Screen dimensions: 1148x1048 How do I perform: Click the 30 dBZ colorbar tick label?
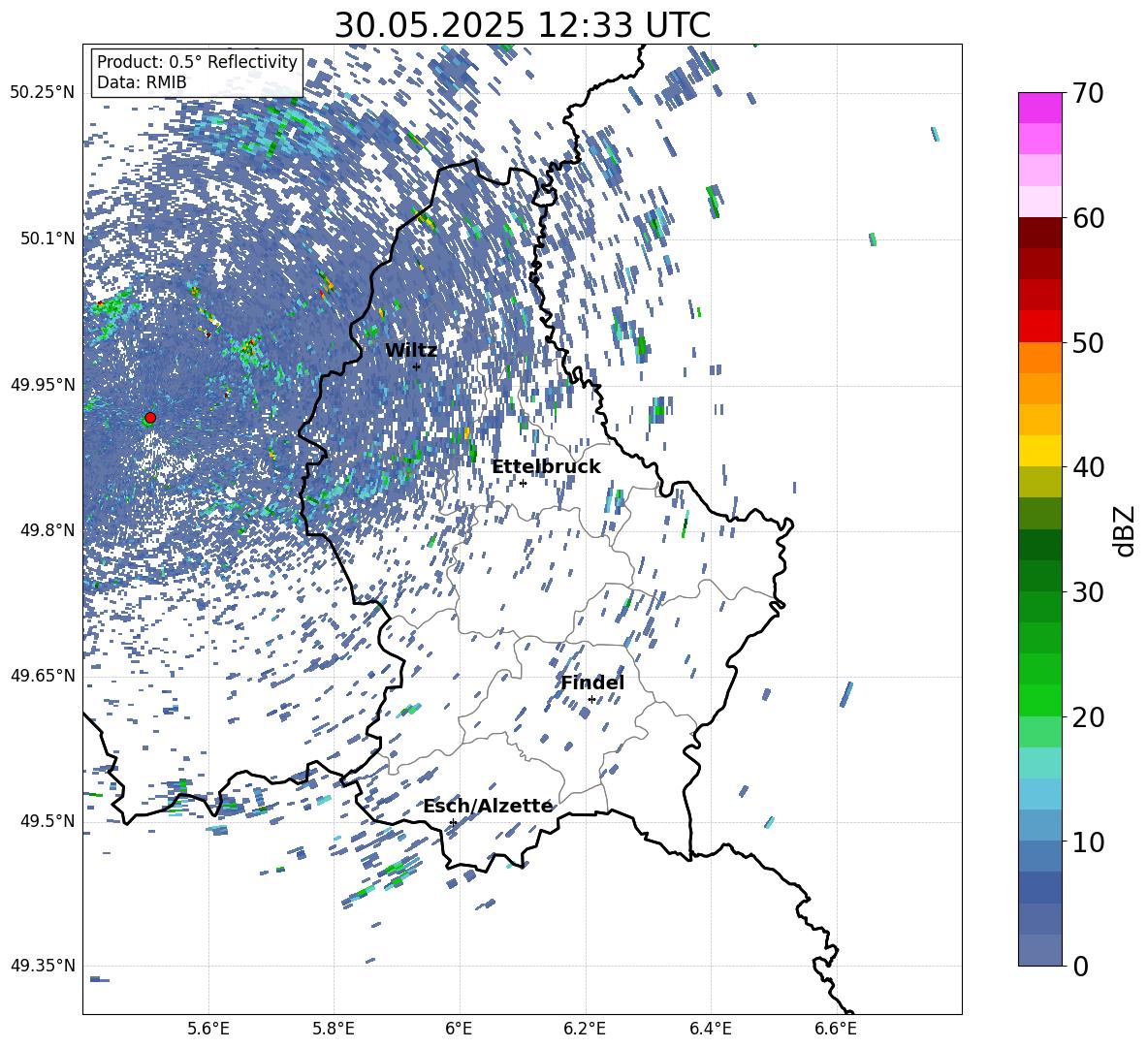pyautogui.click(x=1089, y=592)
